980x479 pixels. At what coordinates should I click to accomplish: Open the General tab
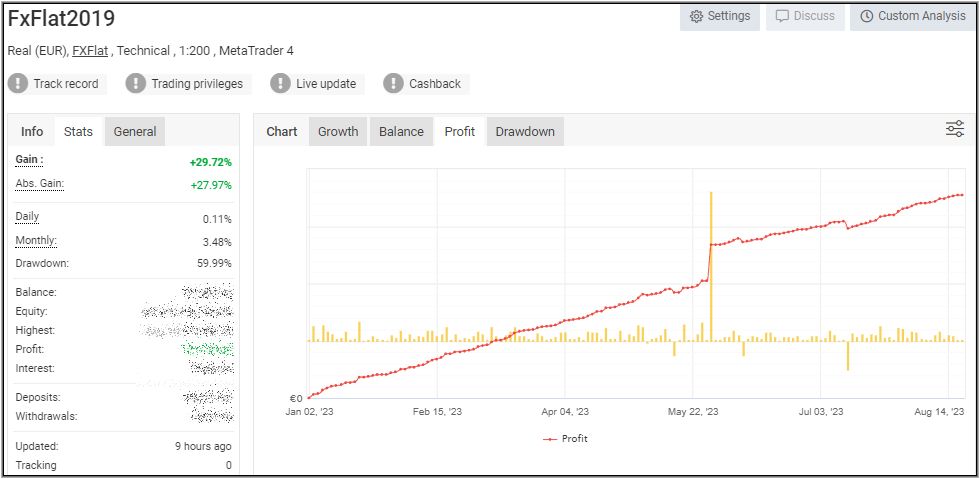click(134, 131)
